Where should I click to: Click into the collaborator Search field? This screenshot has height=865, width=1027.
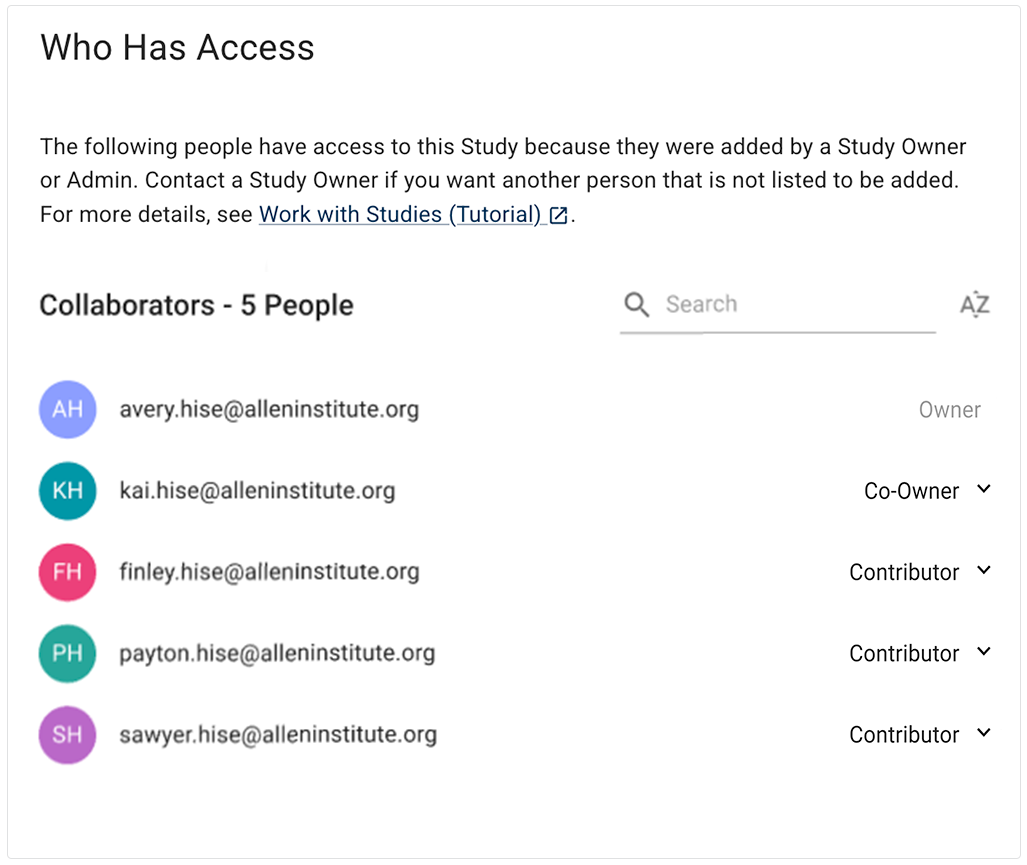790,304
